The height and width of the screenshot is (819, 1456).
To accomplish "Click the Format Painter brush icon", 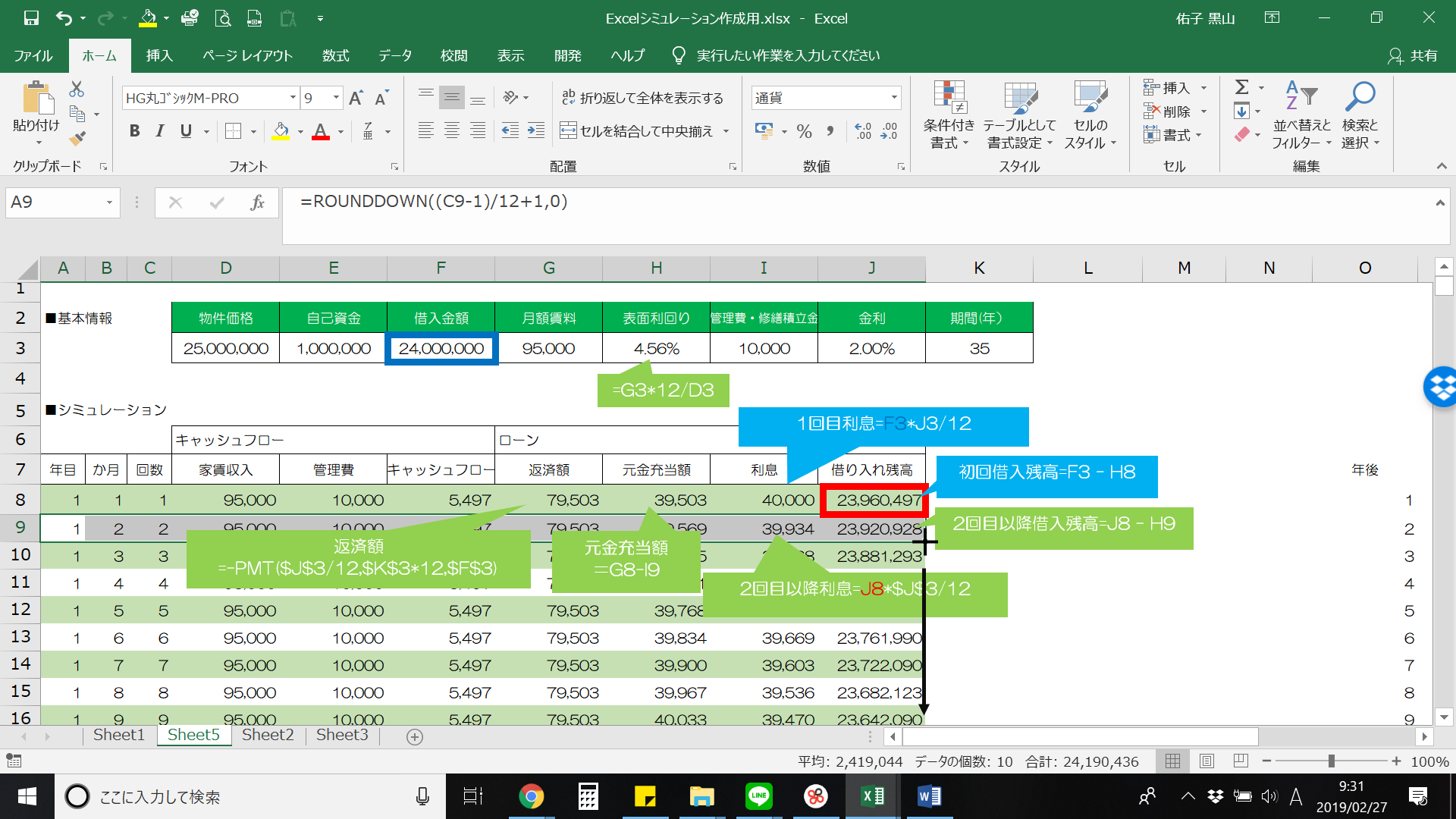I will [77, 139].
